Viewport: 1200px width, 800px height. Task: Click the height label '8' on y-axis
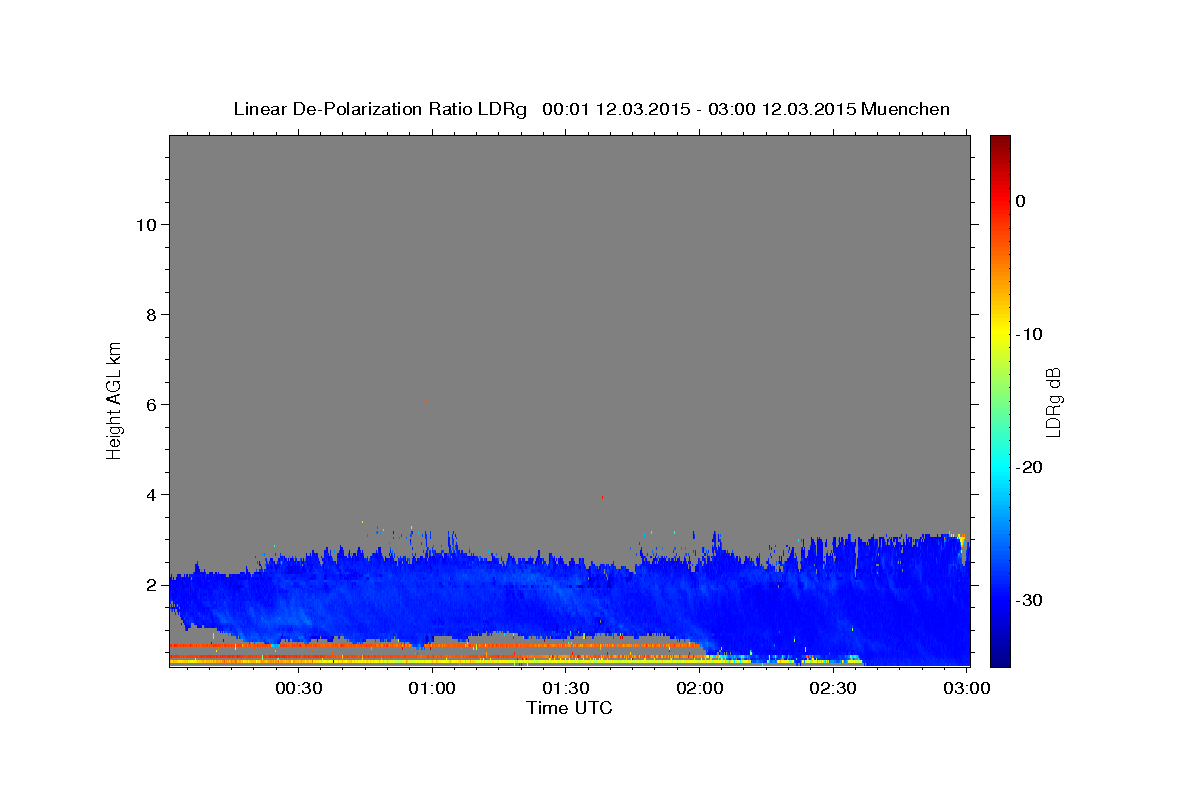pyautogui.click(x=152, y=315)
